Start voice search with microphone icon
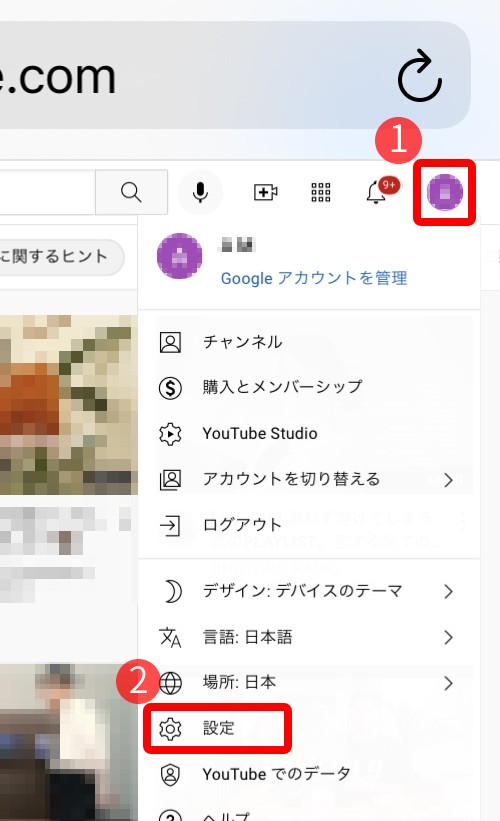 (200, 192)
